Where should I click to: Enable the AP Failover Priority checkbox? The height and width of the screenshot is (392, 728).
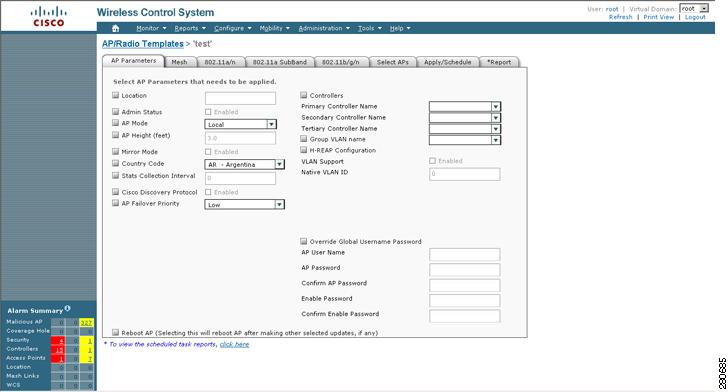pyautogui.click(x=116, y=203)
